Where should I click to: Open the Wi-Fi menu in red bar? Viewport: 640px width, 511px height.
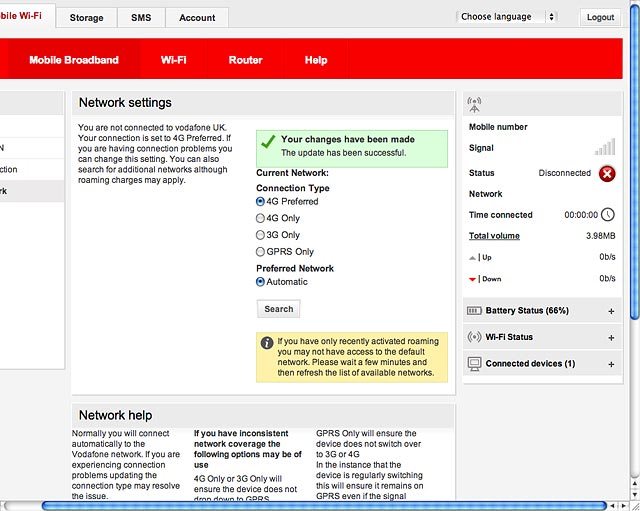click(173, 60)
